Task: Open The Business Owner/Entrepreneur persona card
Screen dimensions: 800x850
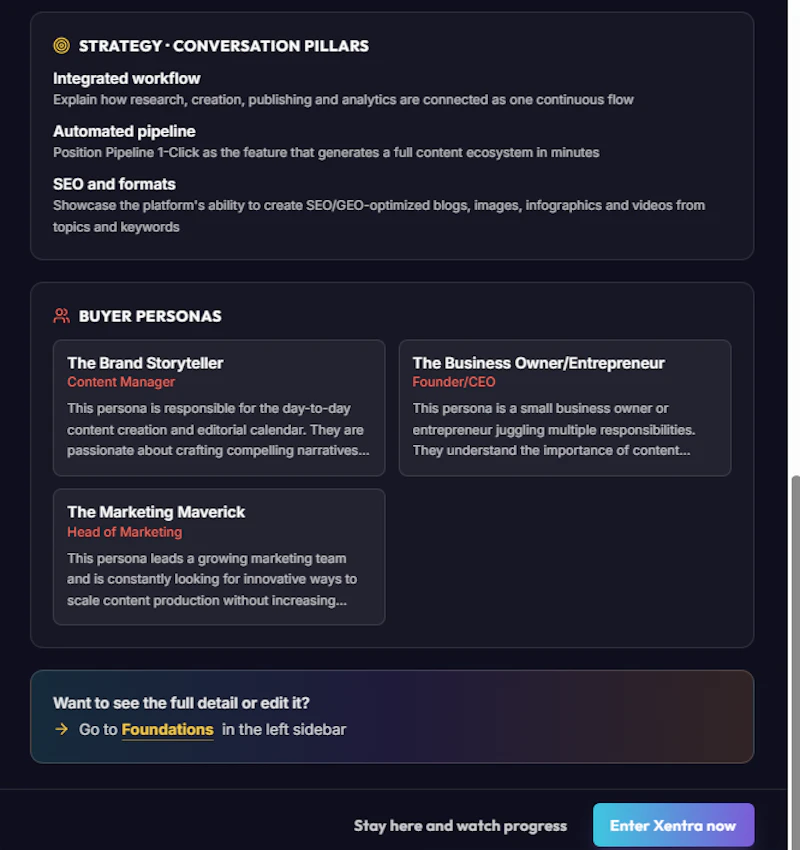Action: click(565, 408)
